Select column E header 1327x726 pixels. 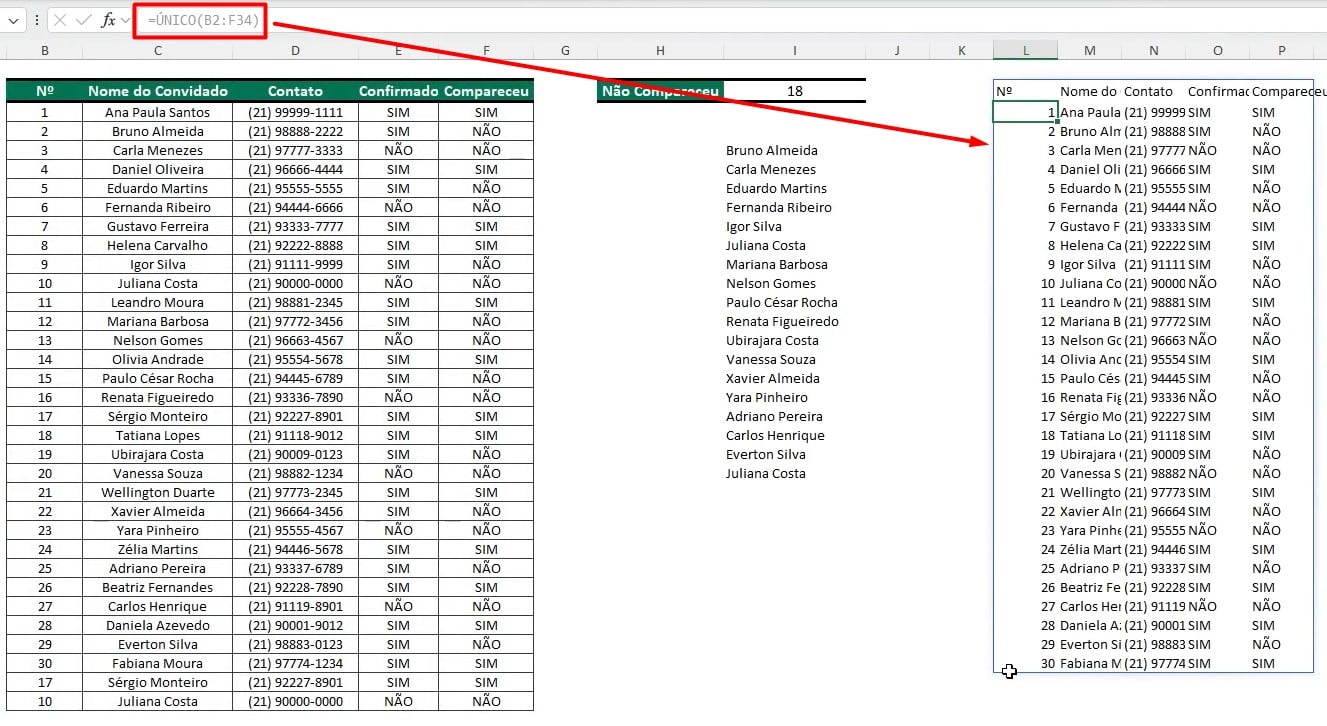(398, 50)
